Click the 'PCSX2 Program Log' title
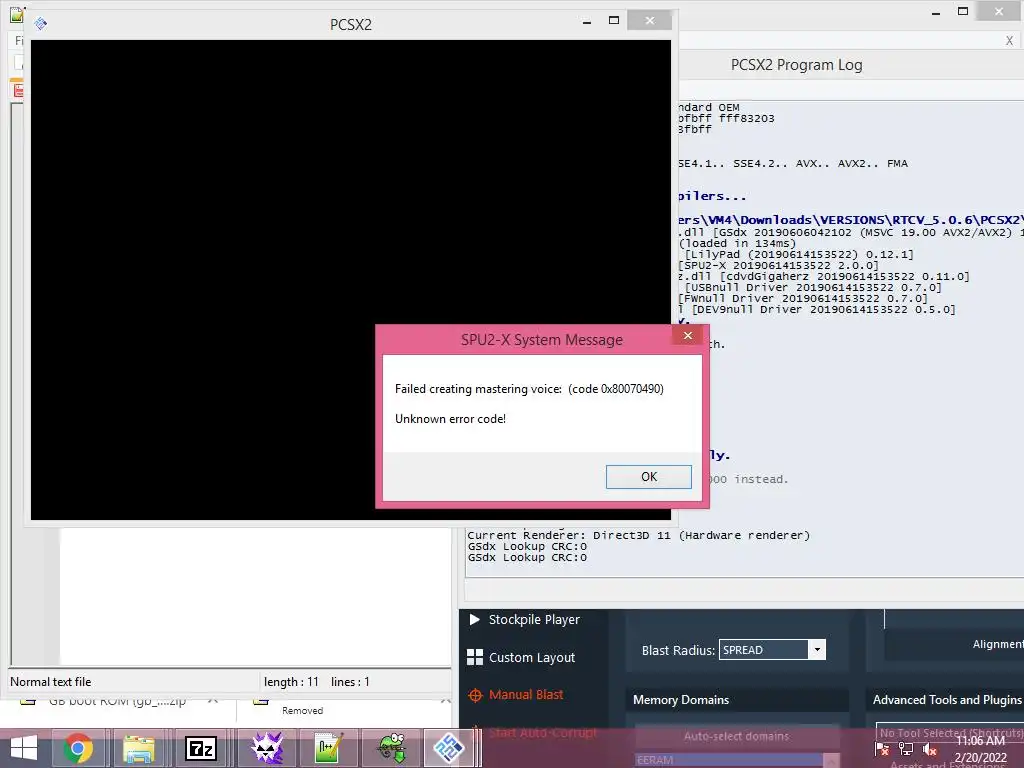Image resolution: width=1024 pixels, height=768 pixels. pyautogui.click(x=796, y=65)
